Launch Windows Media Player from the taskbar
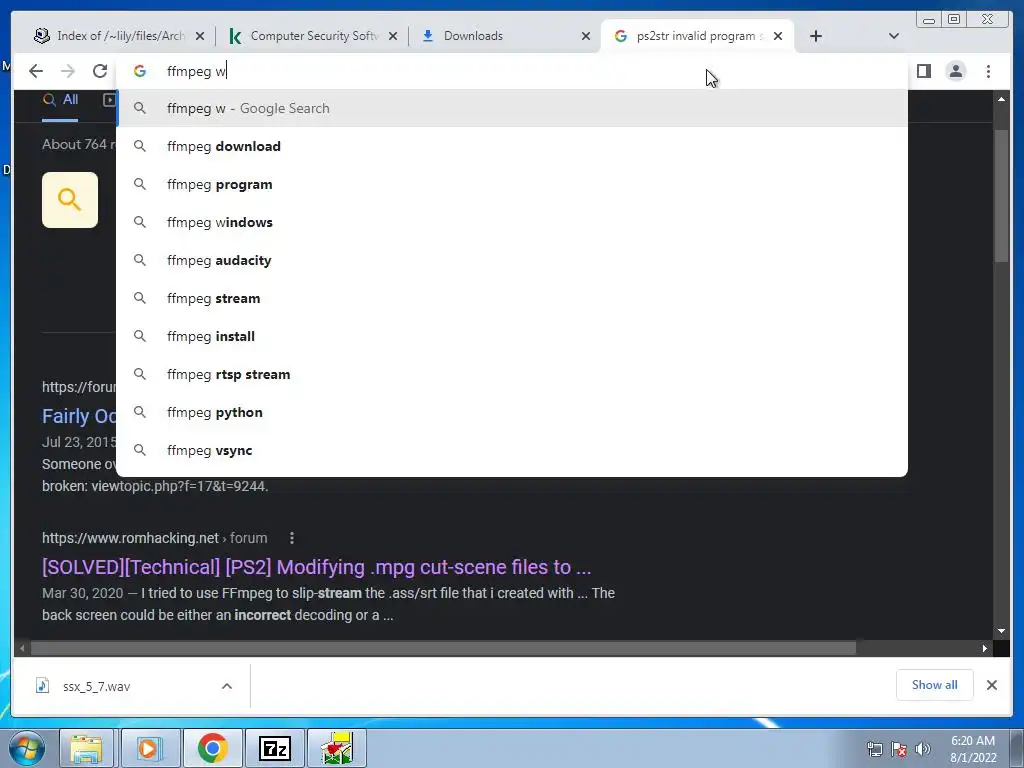Image resolution: width=1024 pixels, height=768 pixels. (149, 748)
